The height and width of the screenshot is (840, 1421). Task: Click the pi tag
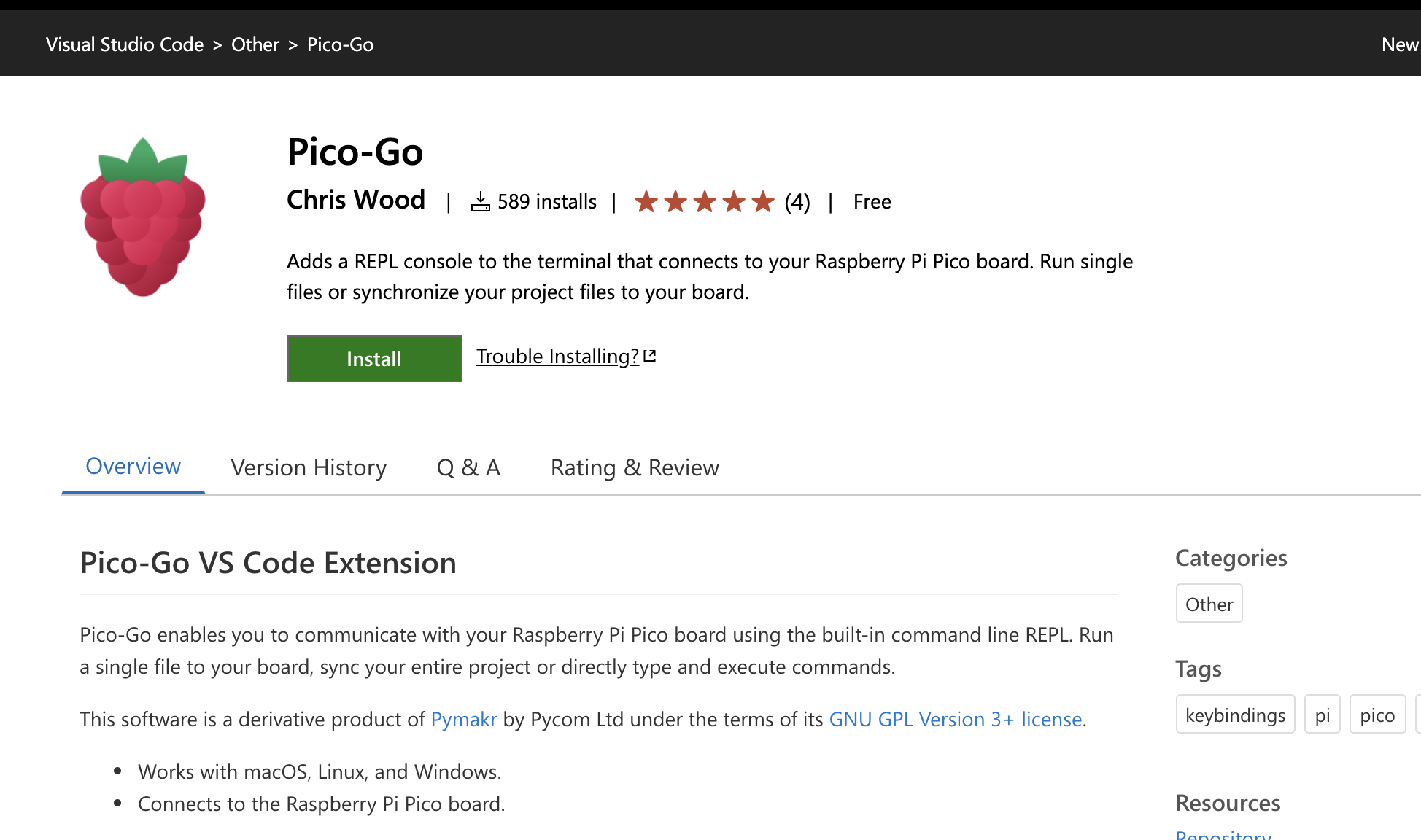(x=1322, y=715)
